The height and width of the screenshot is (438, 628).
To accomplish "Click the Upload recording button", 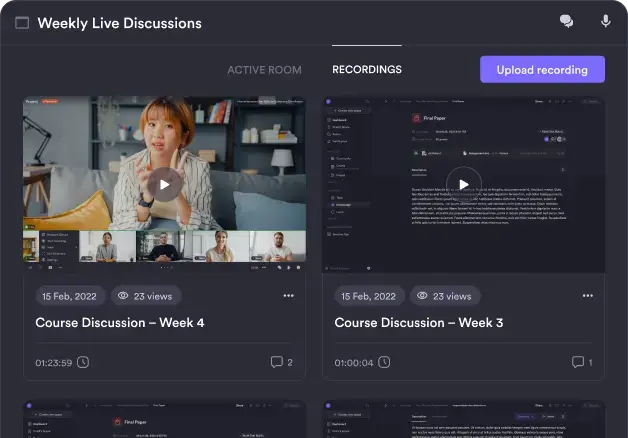I will (542, 69).
